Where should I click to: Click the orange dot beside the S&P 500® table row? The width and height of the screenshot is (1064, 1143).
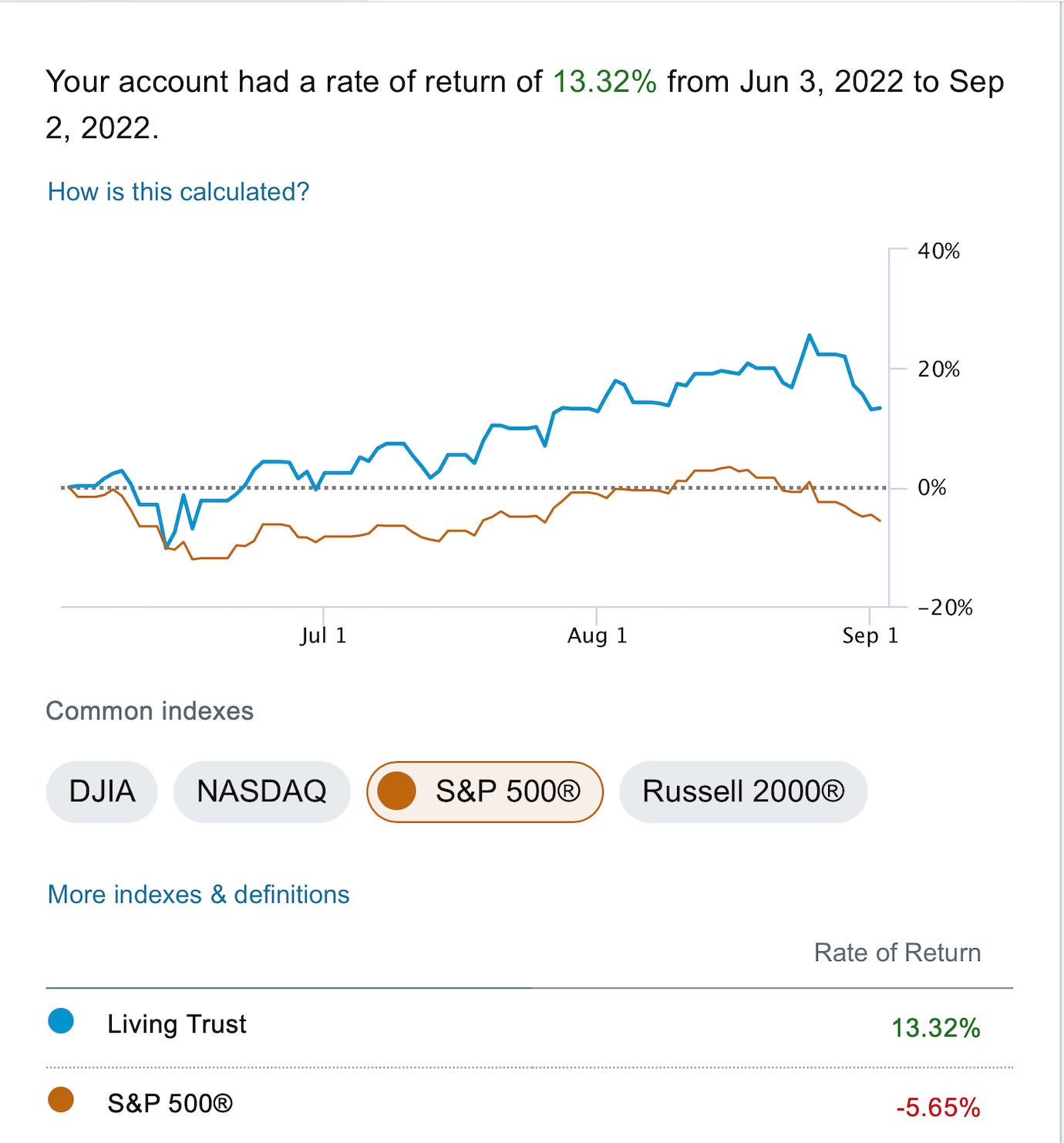pyautogui.click(x=61, y=1100)
